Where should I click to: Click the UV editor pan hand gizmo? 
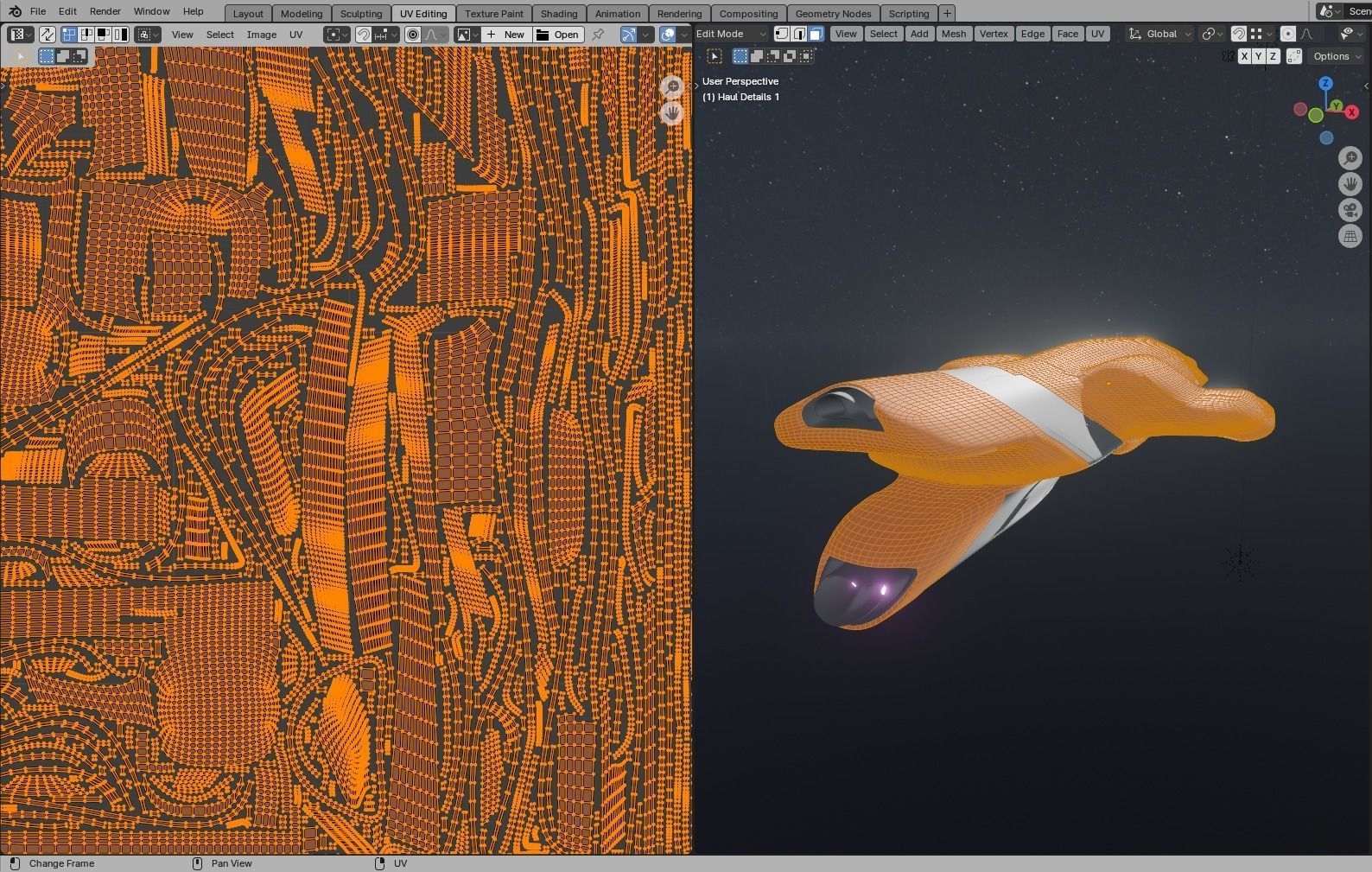(672, 113)
